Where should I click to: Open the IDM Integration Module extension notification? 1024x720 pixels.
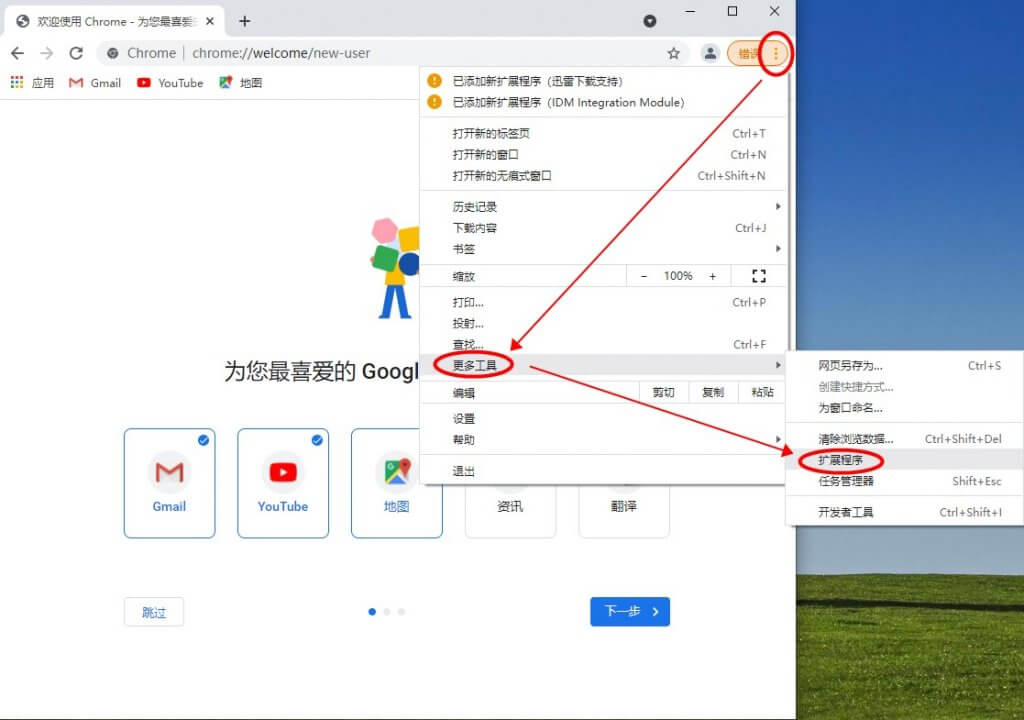pyautogui.click(x=602, y=102)
